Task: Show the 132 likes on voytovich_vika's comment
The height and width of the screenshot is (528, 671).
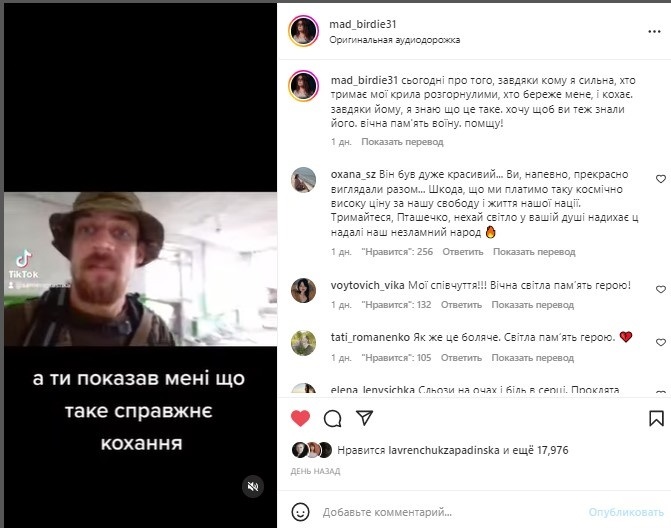Action: pyautogui.click(x=396, y=305)
